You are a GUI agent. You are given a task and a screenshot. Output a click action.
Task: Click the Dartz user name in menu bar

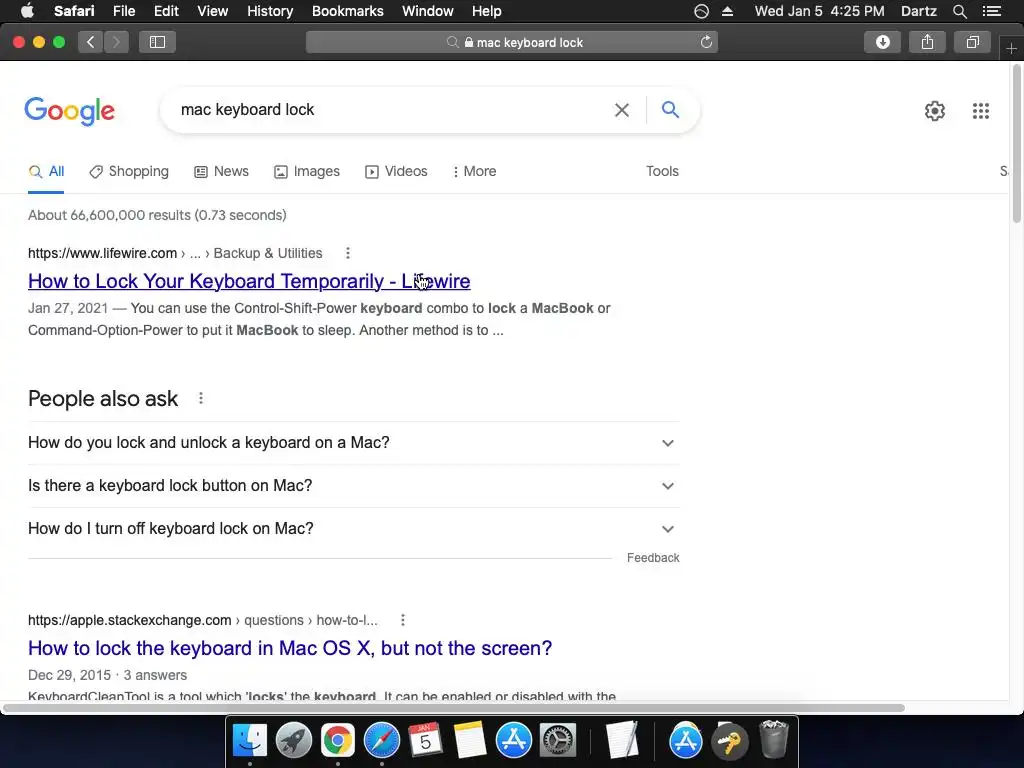point(918,11)
